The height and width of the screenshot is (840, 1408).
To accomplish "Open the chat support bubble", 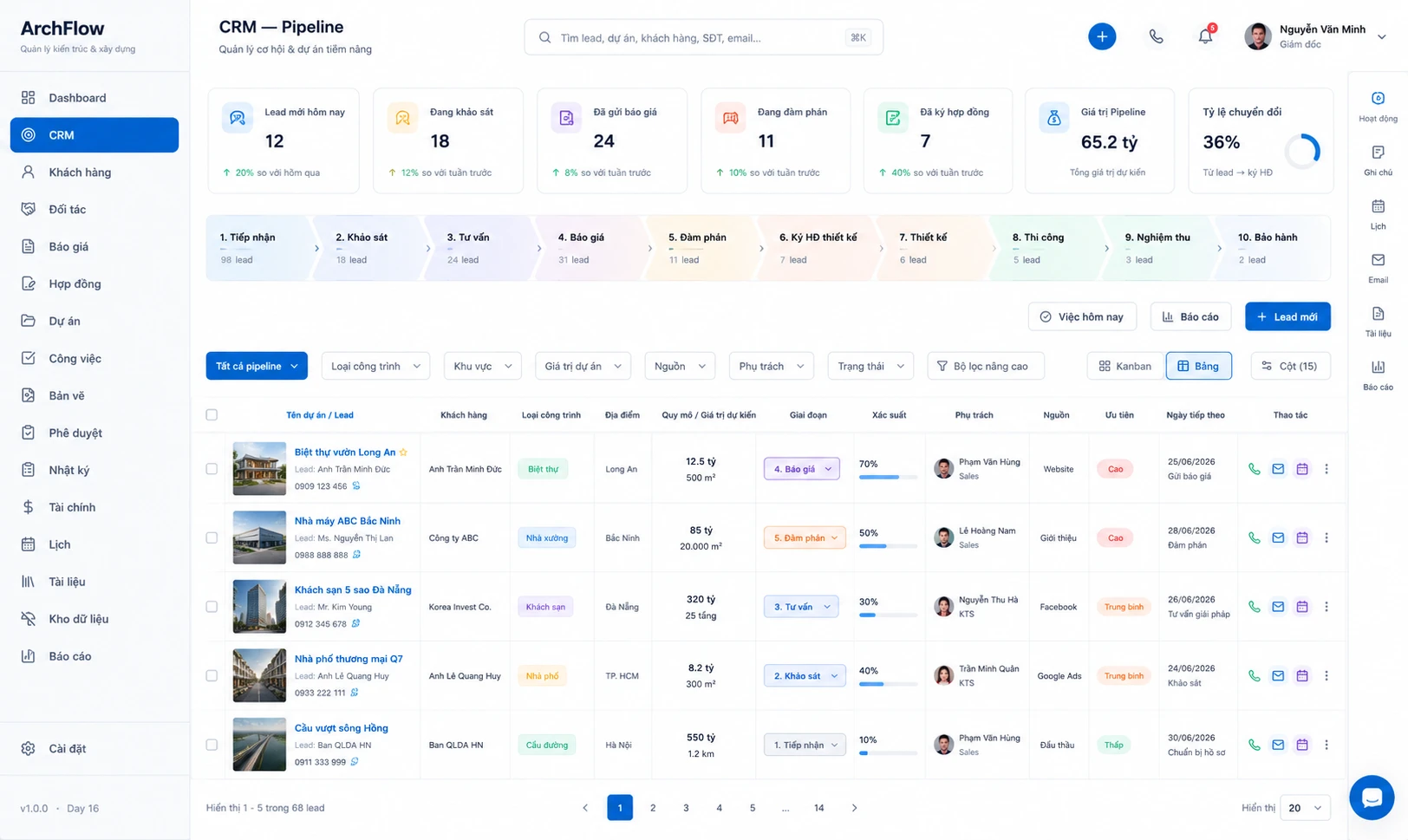I will tap(1372, 798).
